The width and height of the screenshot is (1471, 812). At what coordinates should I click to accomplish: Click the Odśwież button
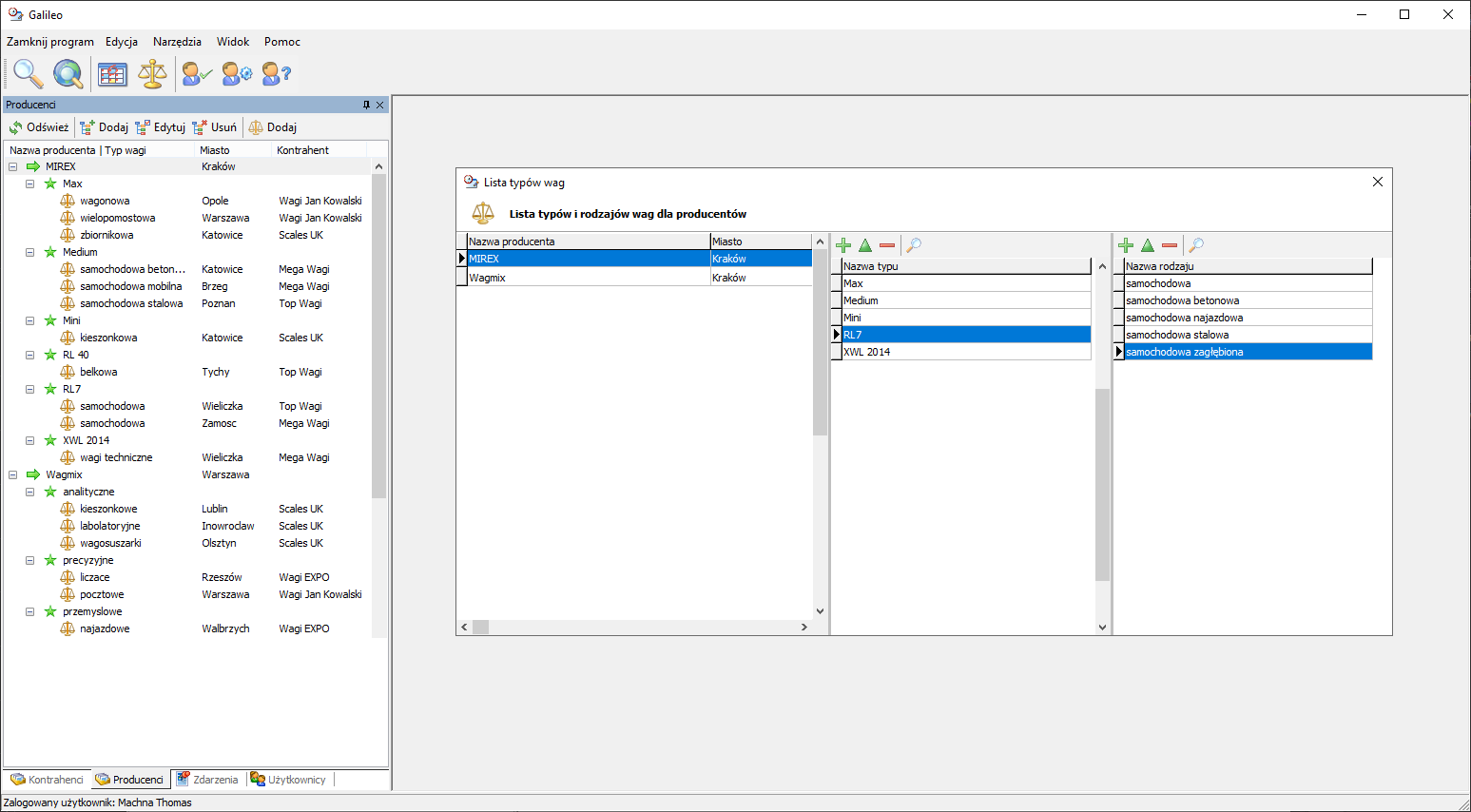click(x=39, y=127)
